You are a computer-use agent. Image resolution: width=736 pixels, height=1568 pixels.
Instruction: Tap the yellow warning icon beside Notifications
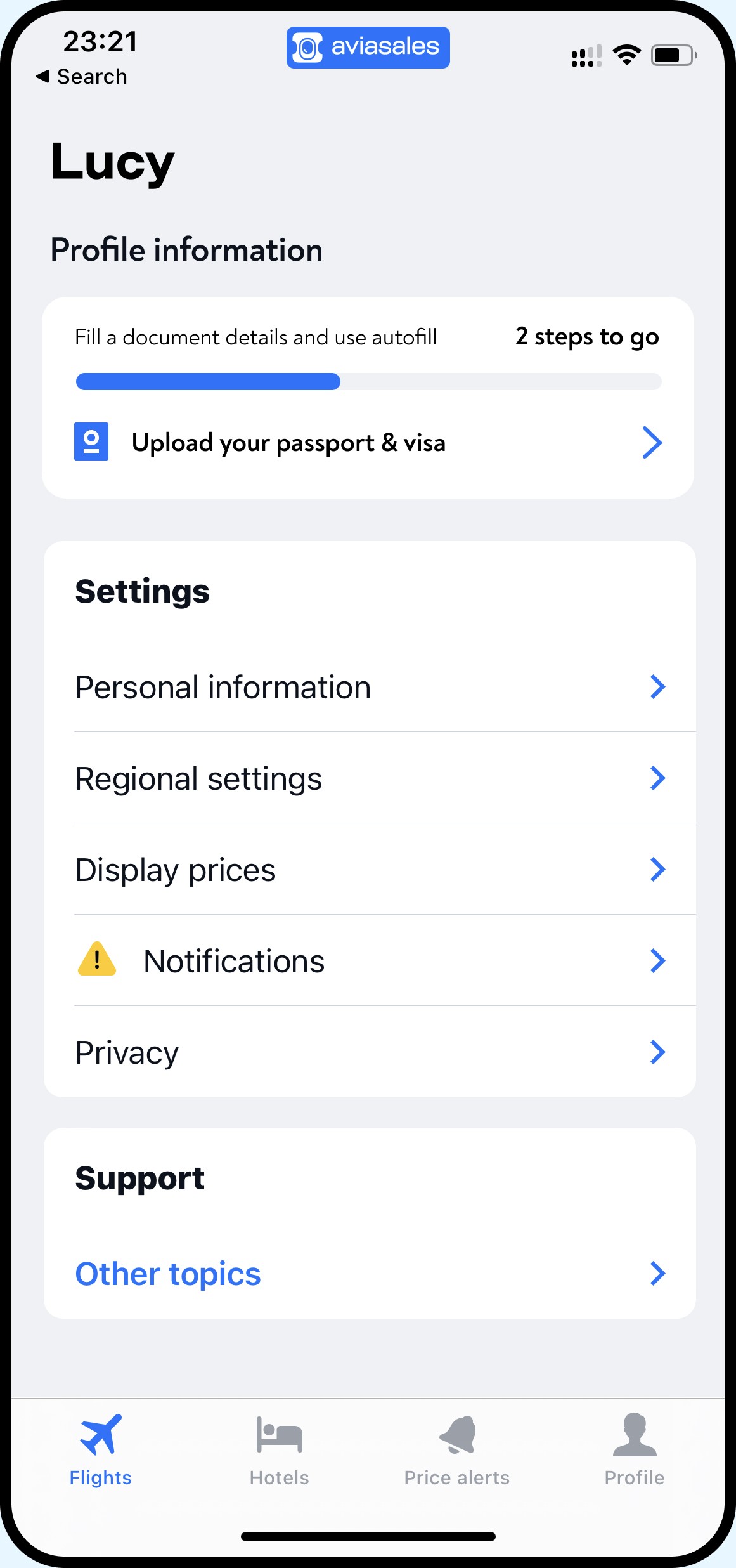96,959
